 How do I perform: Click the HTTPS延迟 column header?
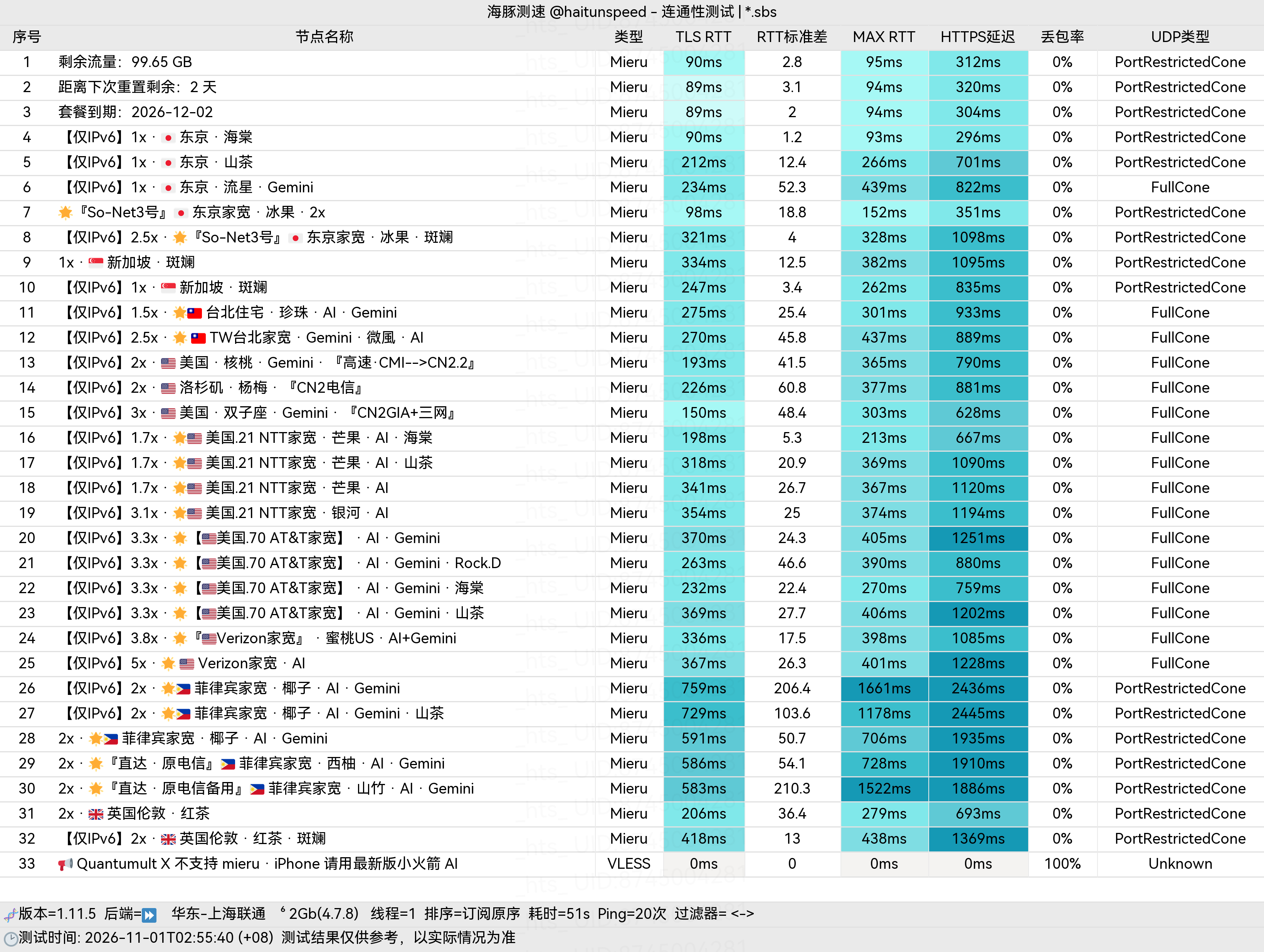[978, 37]
